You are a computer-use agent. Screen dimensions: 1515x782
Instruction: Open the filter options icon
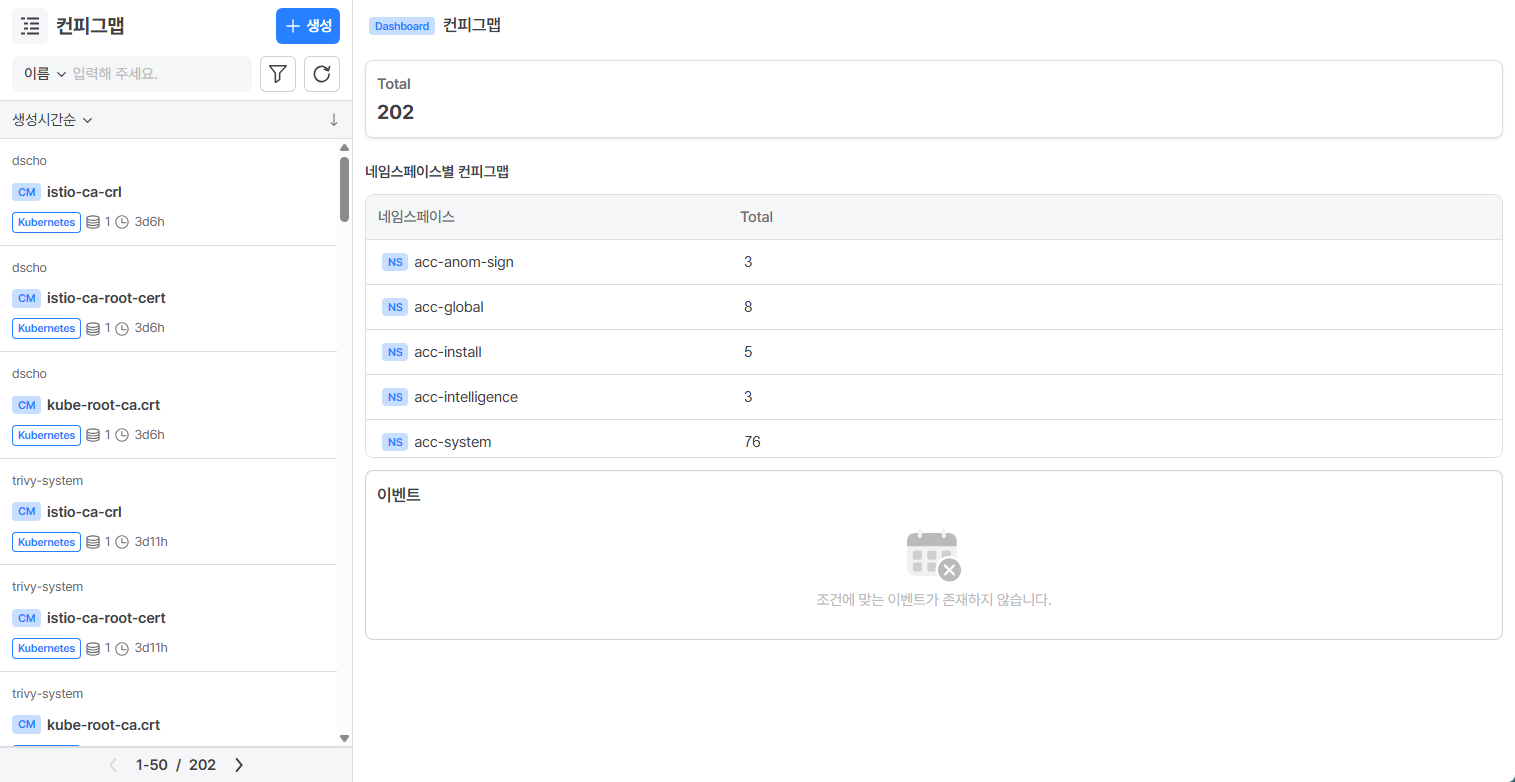(x=278, y=74)
